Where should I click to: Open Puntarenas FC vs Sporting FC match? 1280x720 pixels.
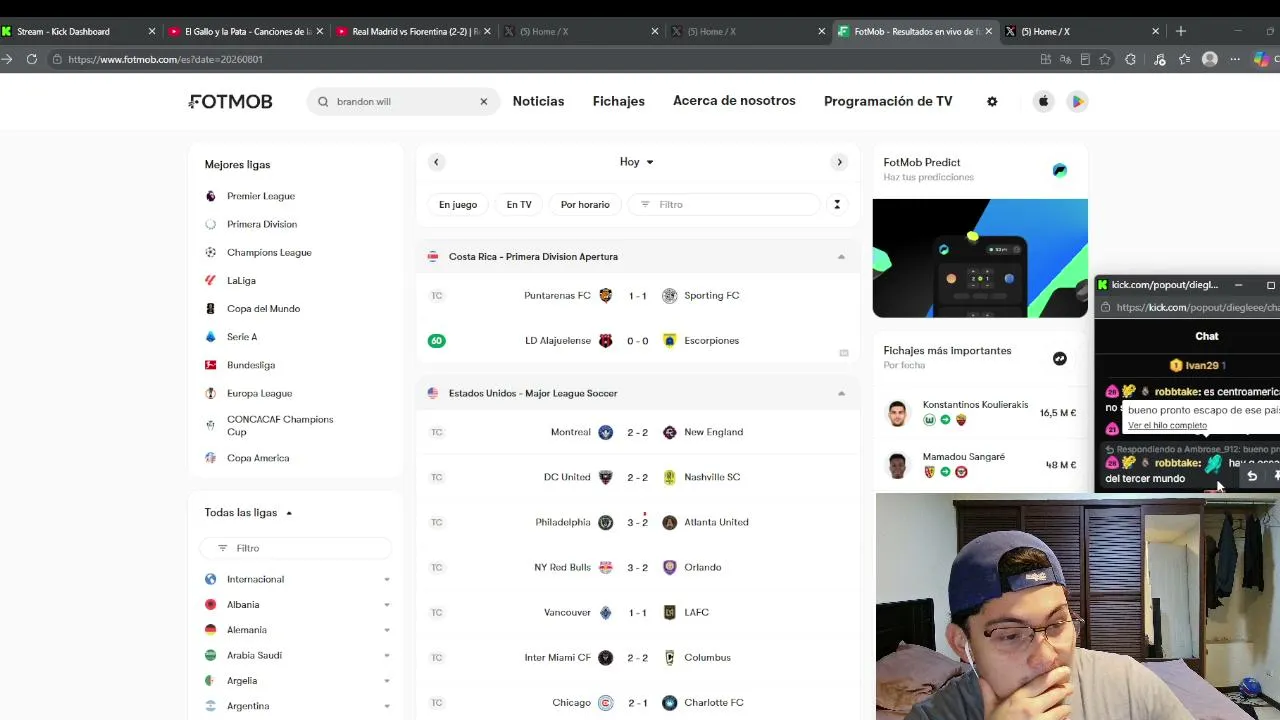(x=638, y=296)
